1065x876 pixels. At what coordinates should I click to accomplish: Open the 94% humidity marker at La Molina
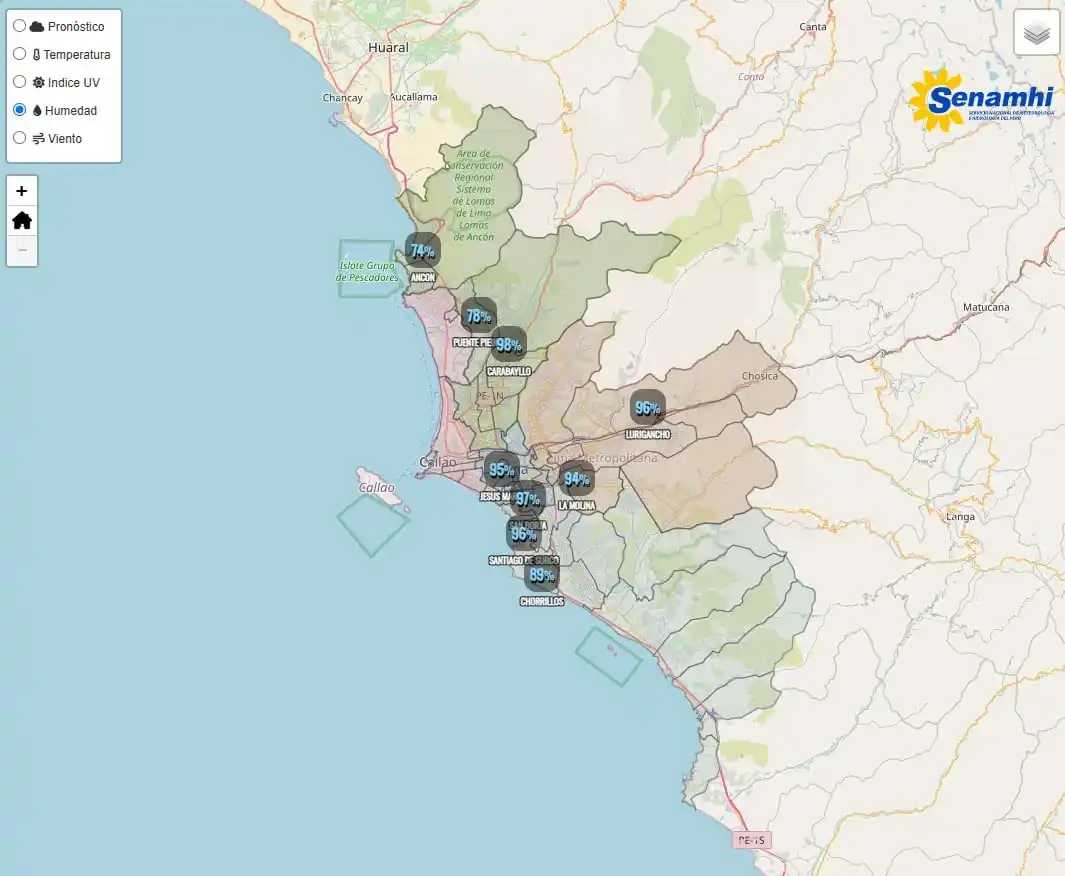pos(577,479)
